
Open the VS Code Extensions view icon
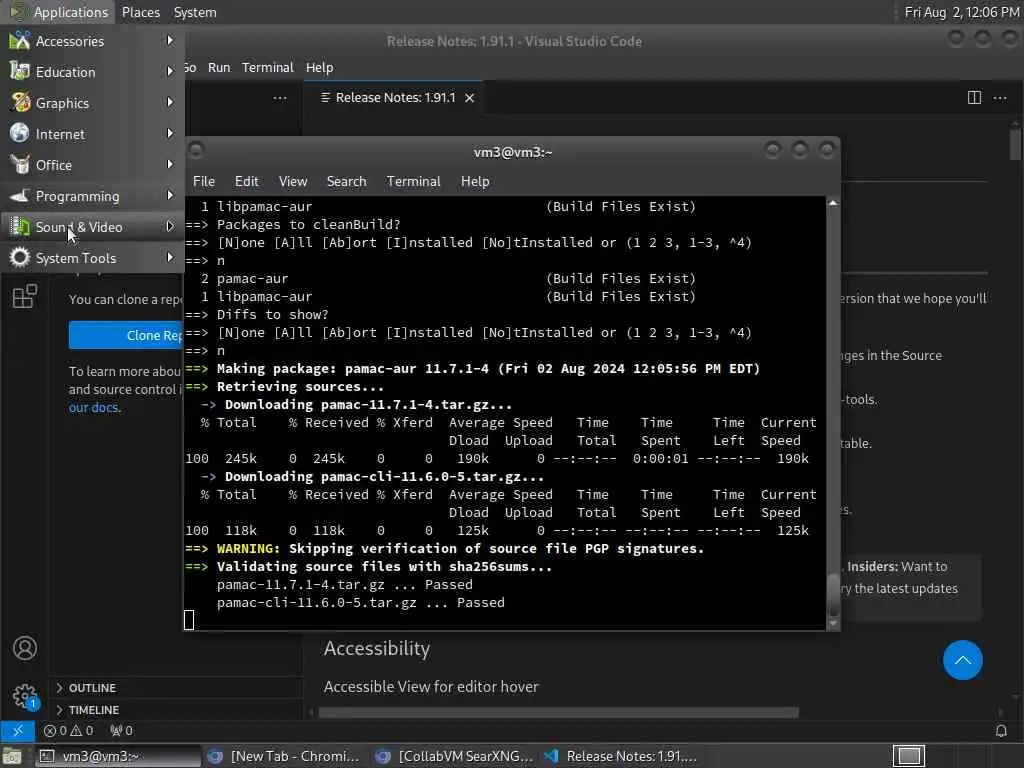point(25,296)
